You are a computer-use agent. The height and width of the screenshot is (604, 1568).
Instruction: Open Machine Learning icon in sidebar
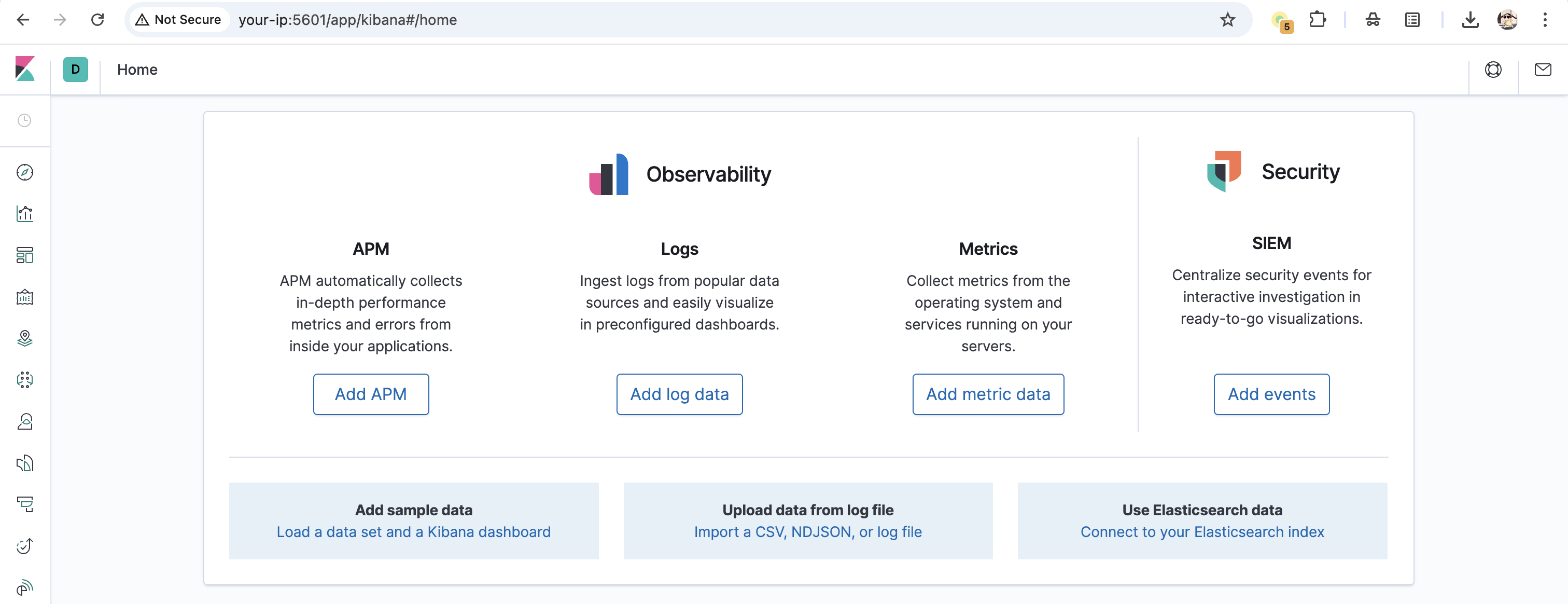25,380
